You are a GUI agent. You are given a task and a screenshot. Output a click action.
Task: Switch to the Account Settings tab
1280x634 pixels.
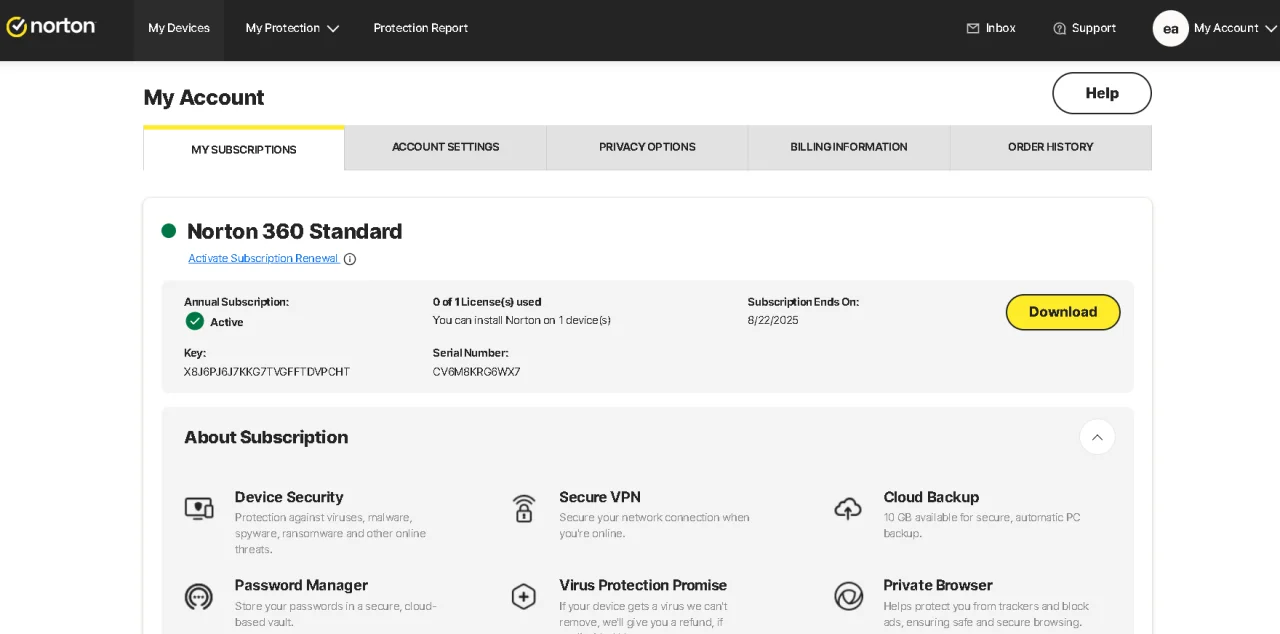click(446, 147)
